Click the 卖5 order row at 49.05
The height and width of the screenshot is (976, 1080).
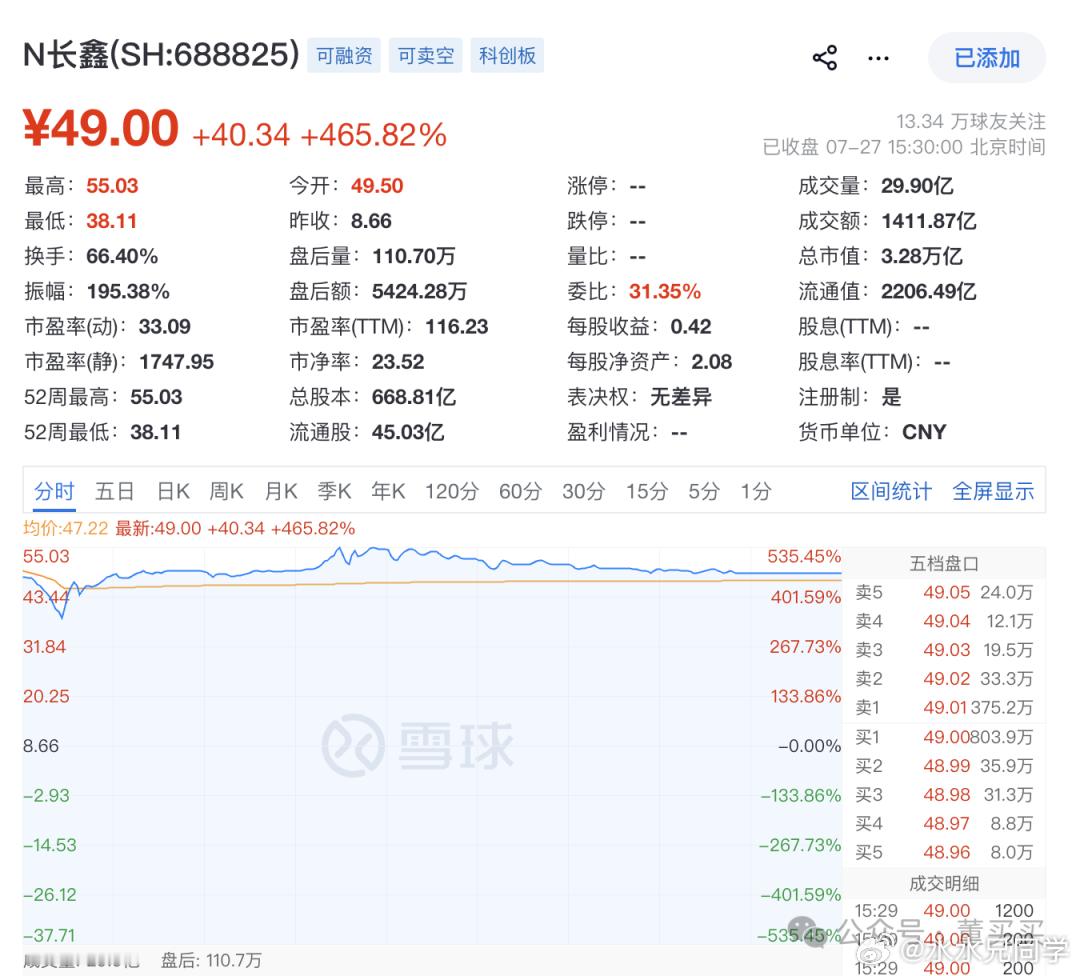tap(944, 592)
